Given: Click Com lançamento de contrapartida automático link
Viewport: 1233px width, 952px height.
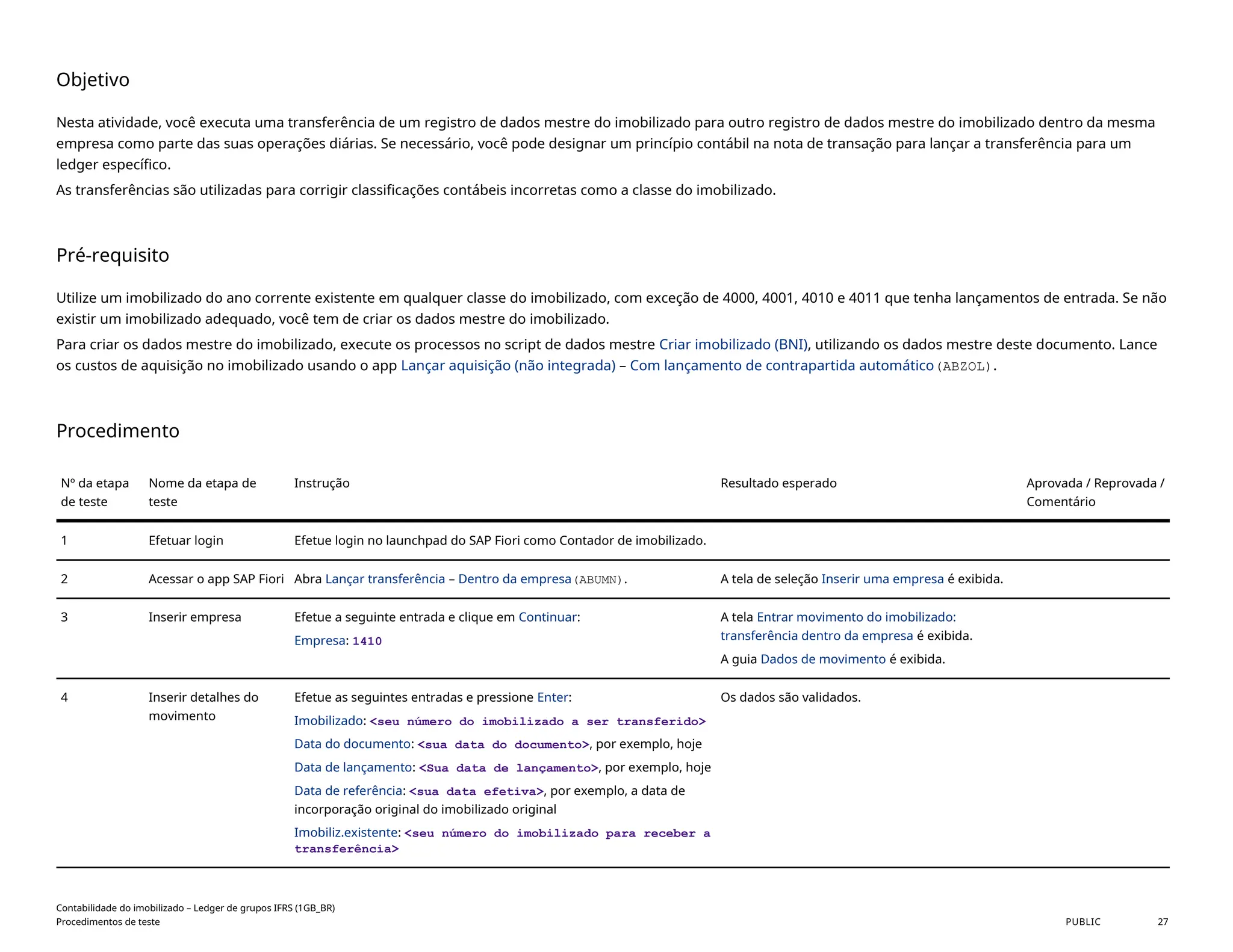Looking at the screenshot, I should pyautogui.click(x=781, y=365).
